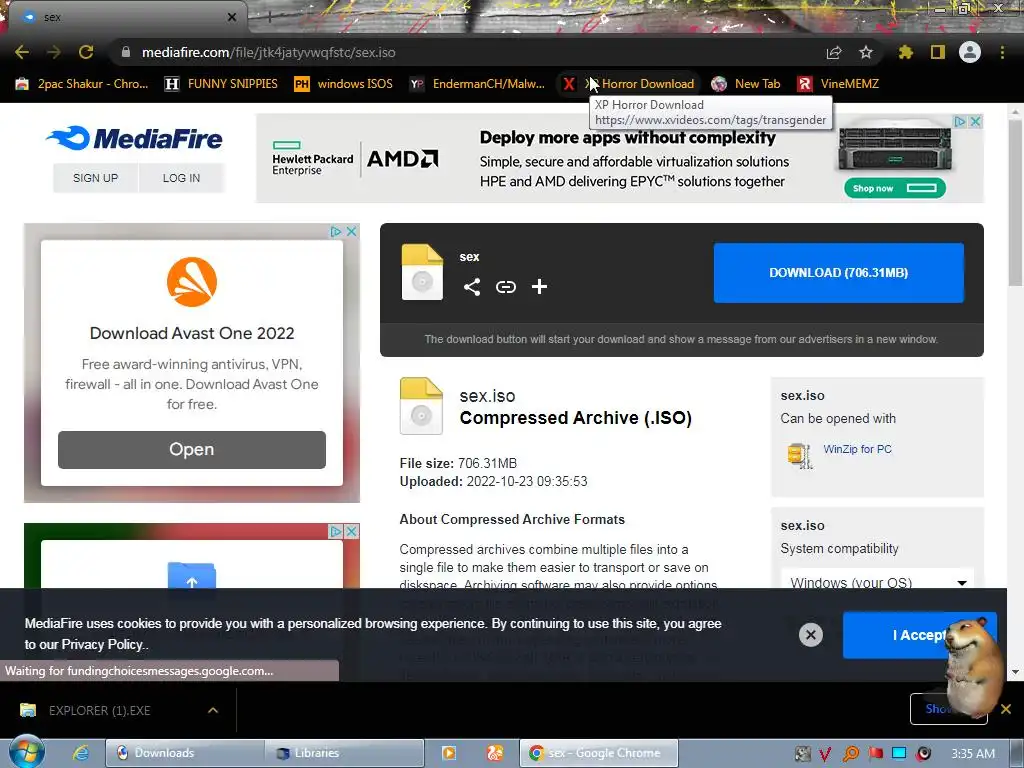Open the Chrome profile avatar
This screenshot has height=768, width=1024.
(x=970, y=52)
